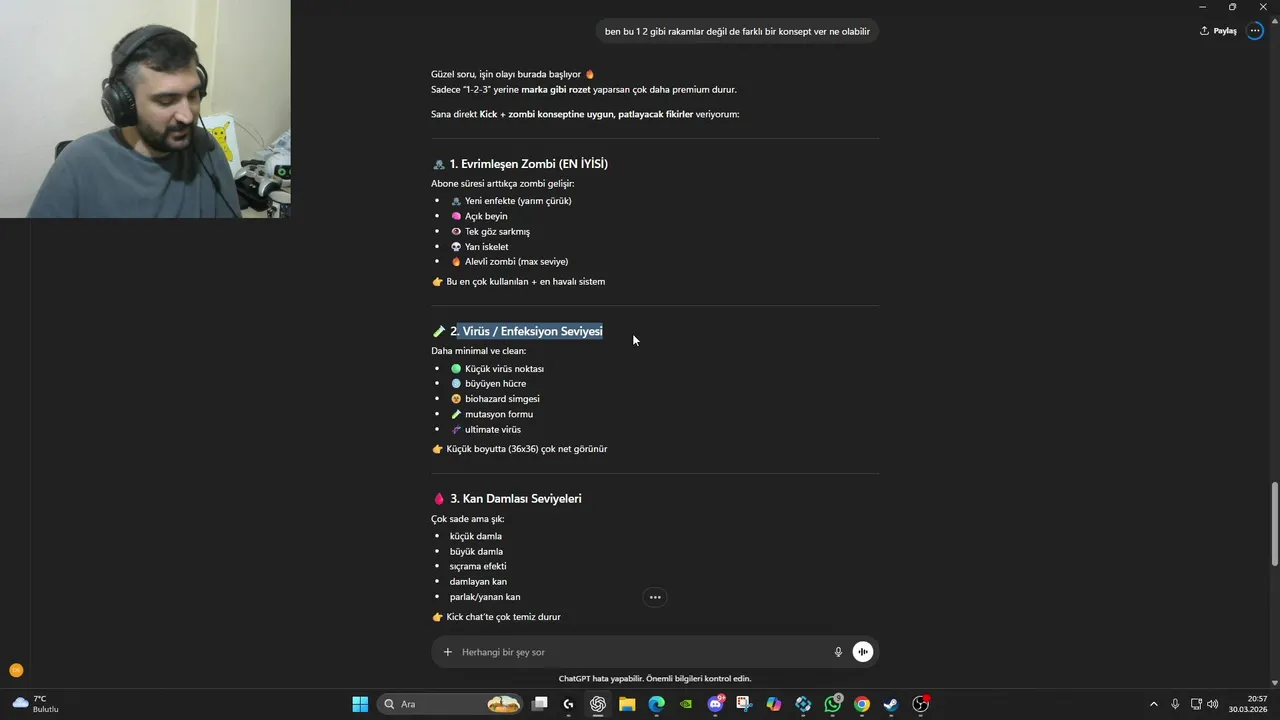Click the 'mutasyon formu' list item
Viewport: 1280px width, 720px height.
coord(499,414)
